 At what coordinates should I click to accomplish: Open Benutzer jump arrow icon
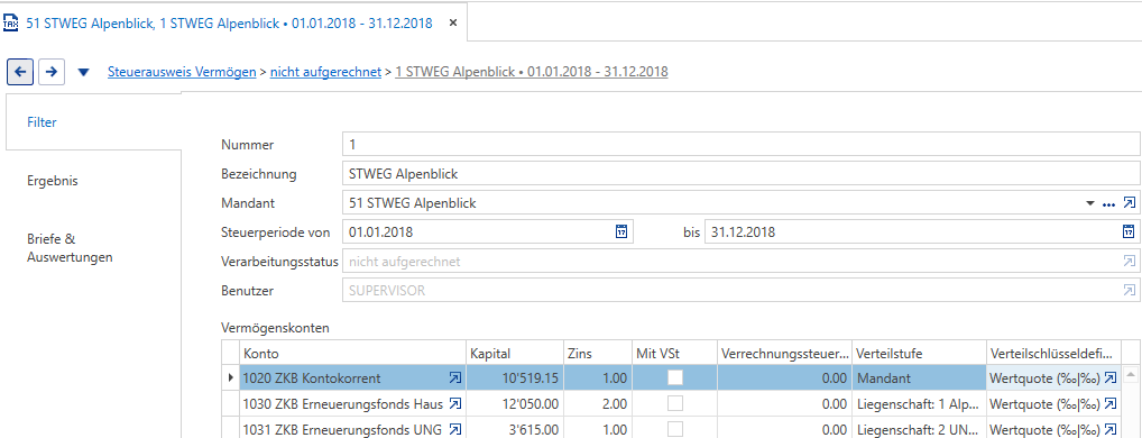[1129, 290]
